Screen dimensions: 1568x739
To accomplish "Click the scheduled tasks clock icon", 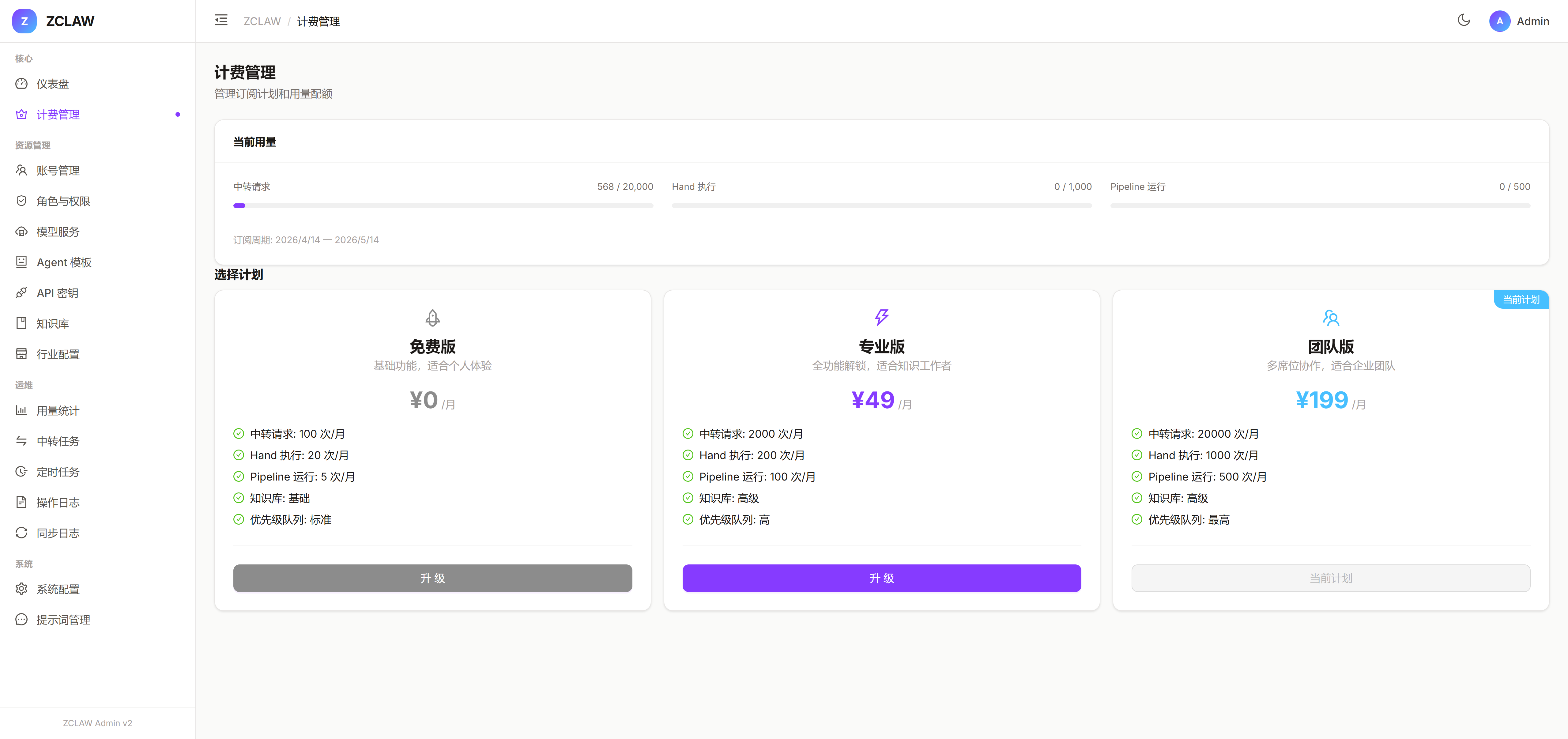I will (x=21, y=472).
